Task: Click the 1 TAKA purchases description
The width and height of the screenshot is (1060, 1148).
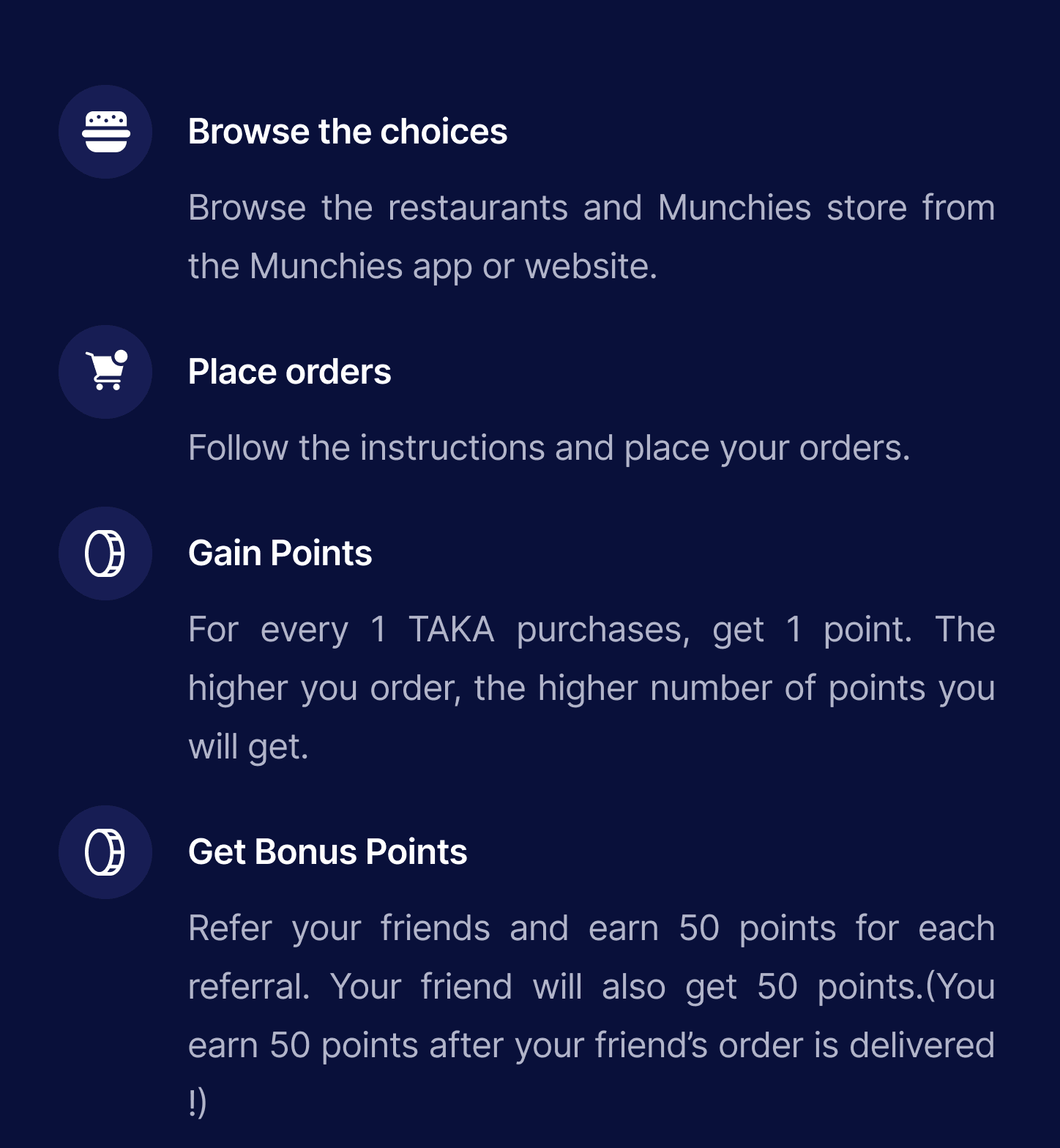Action: (591, 688)
